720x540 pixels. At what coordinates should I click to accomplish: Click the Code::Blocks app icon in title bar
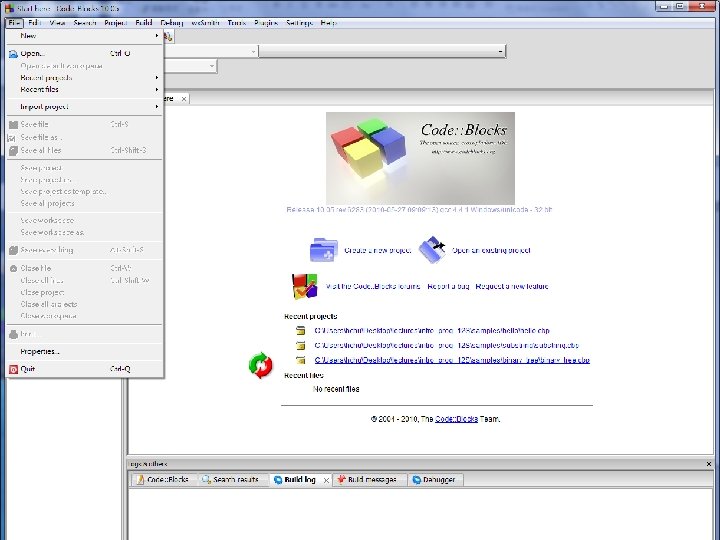click(9, 8)
